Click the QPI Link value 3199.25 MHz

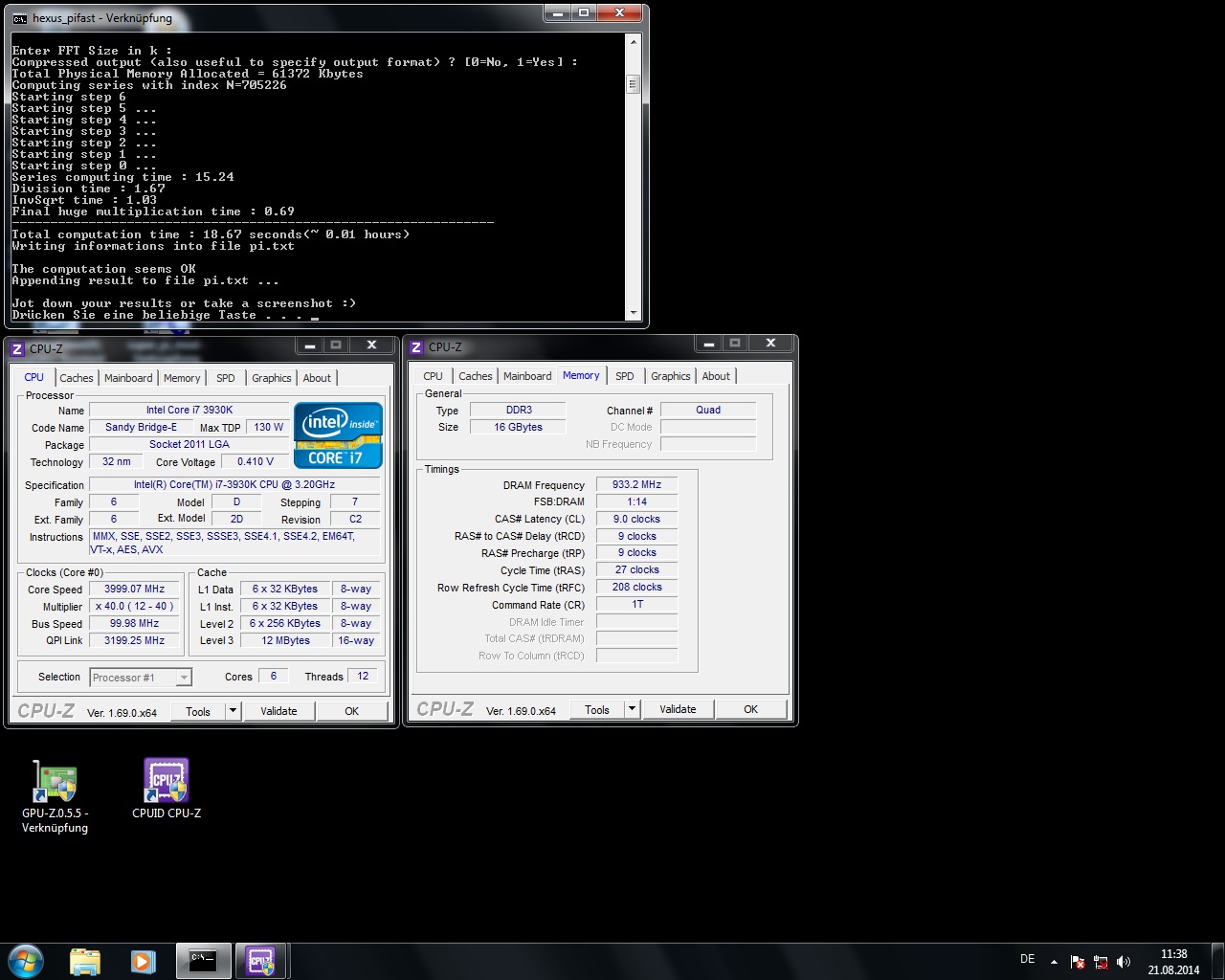[135, 640]
